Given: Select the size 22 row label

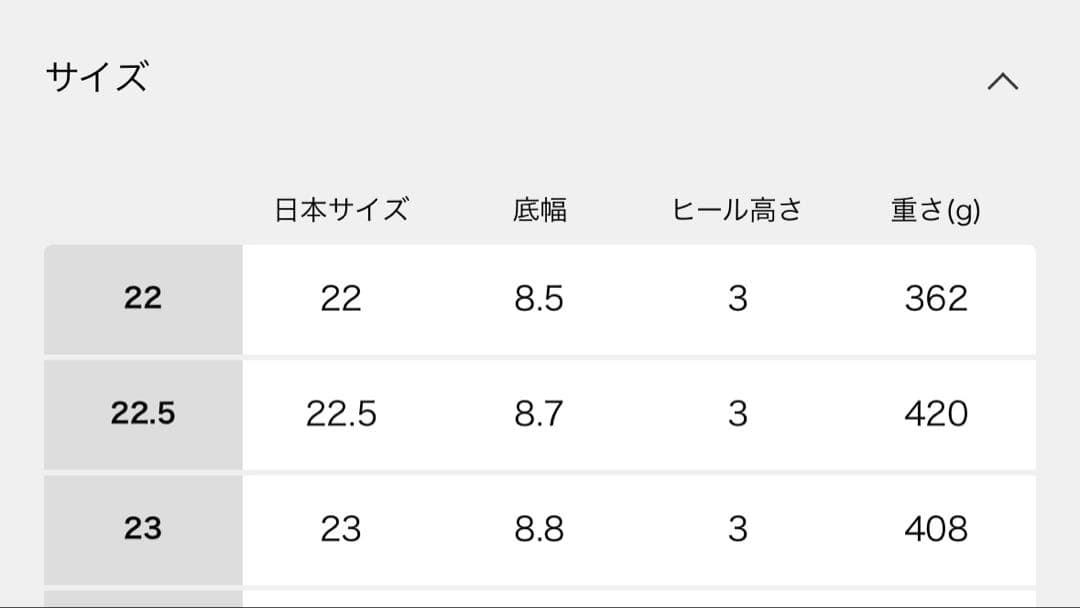Looking at the screenshot, I should (x=142, y=297).
